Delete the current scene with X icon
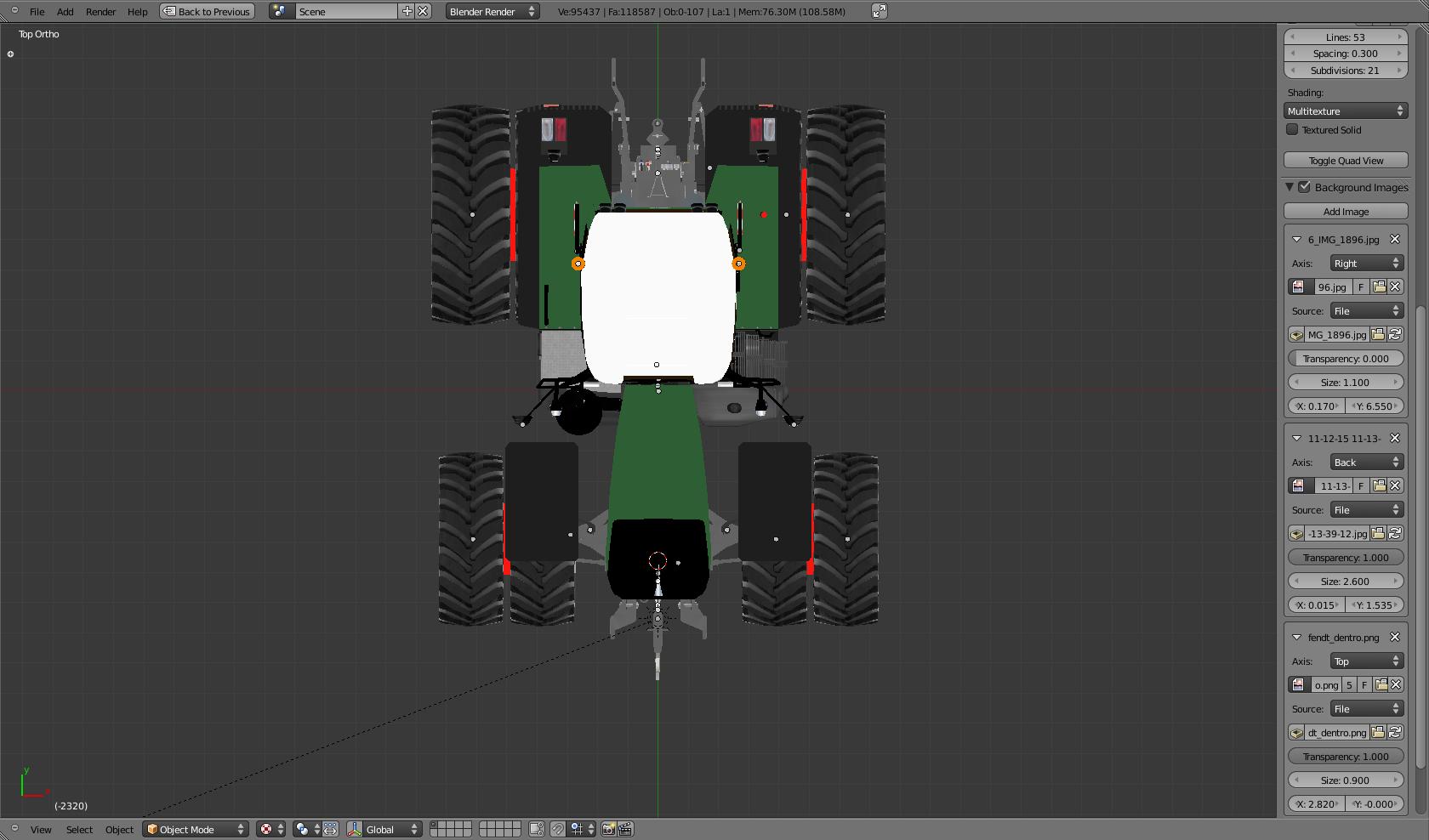The image size is (1429, 840). coord(423,12)
